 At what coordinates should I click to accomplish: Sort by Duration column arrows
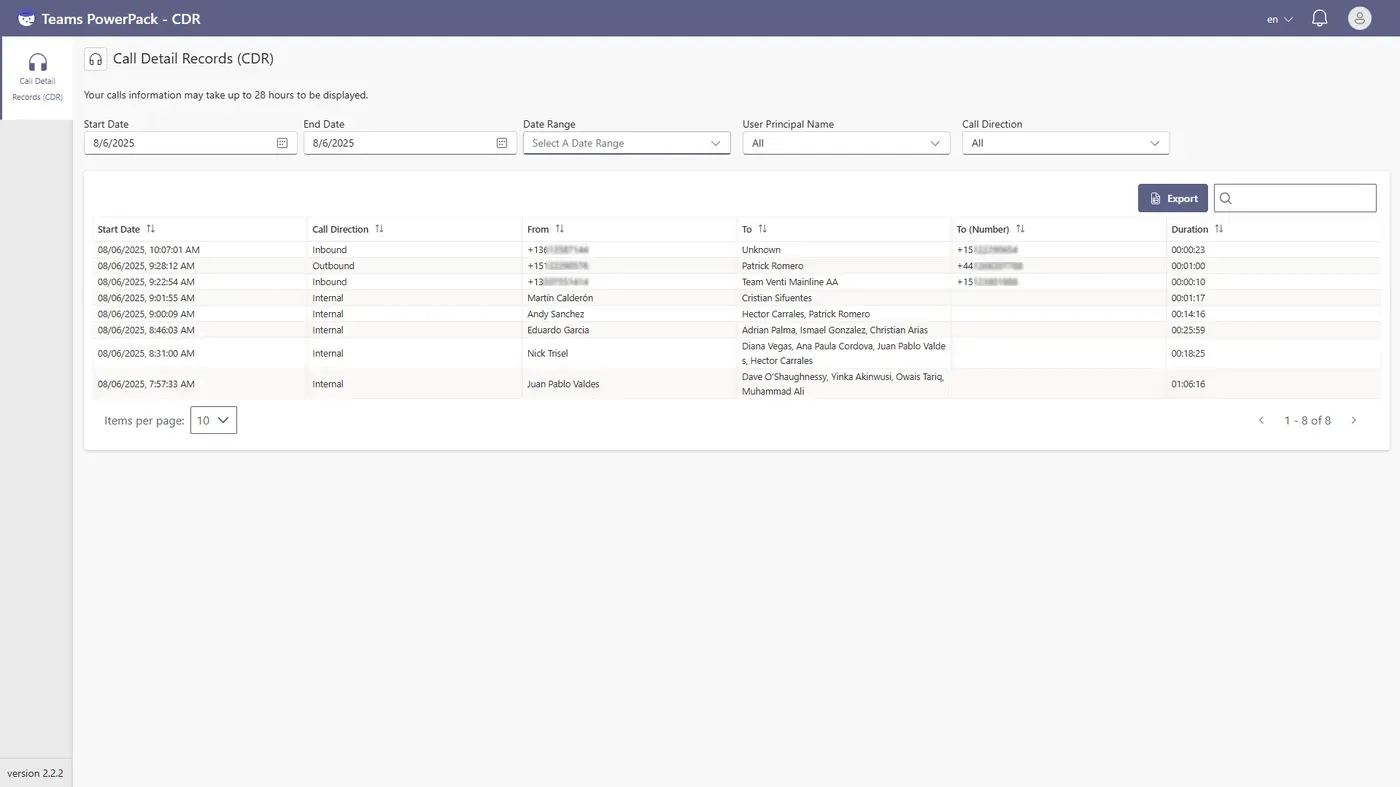pyautogui.click(x=1219, y=229)
